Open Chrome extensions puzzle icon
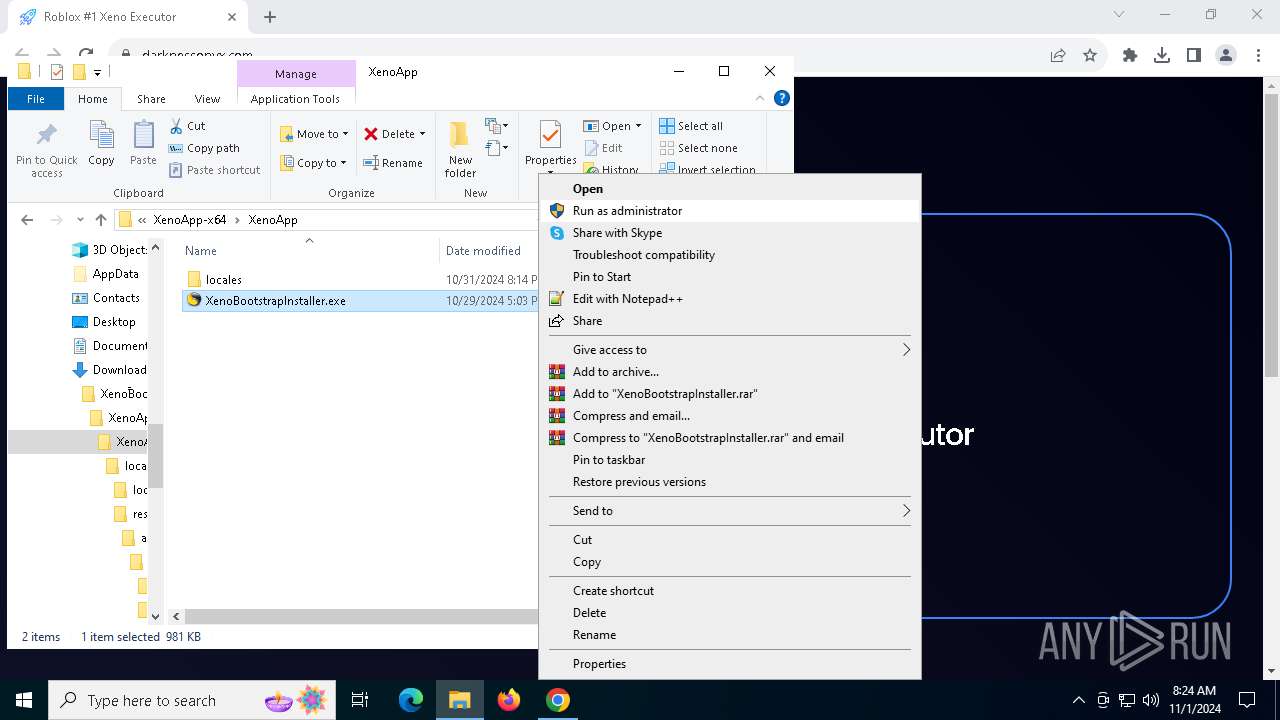The image size is (1280, 720). click(1130, 55)
